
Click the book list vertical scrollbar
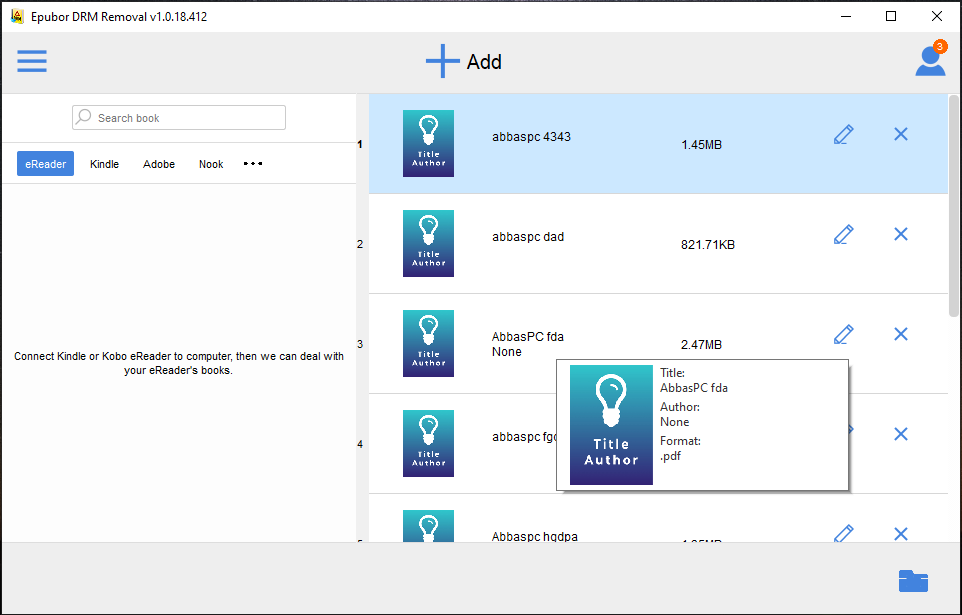click(x=953, y=206)
